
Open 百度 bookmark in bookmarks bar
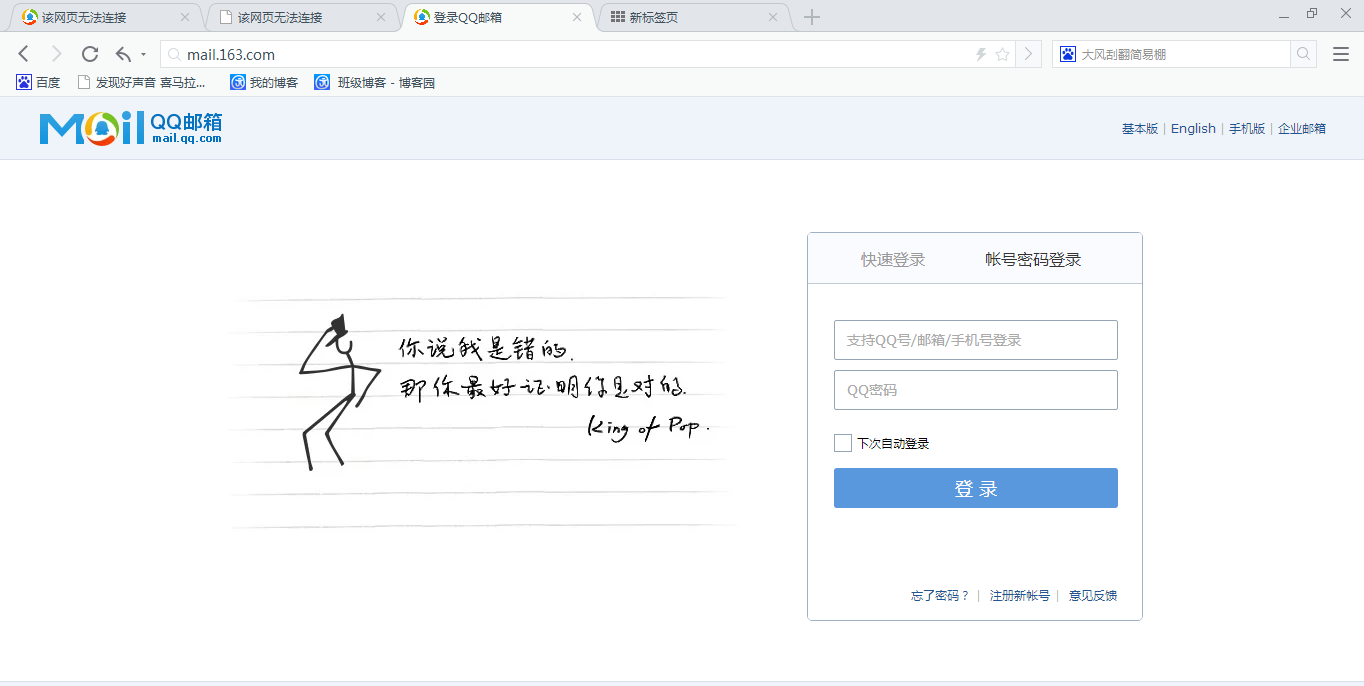point(38,83)
